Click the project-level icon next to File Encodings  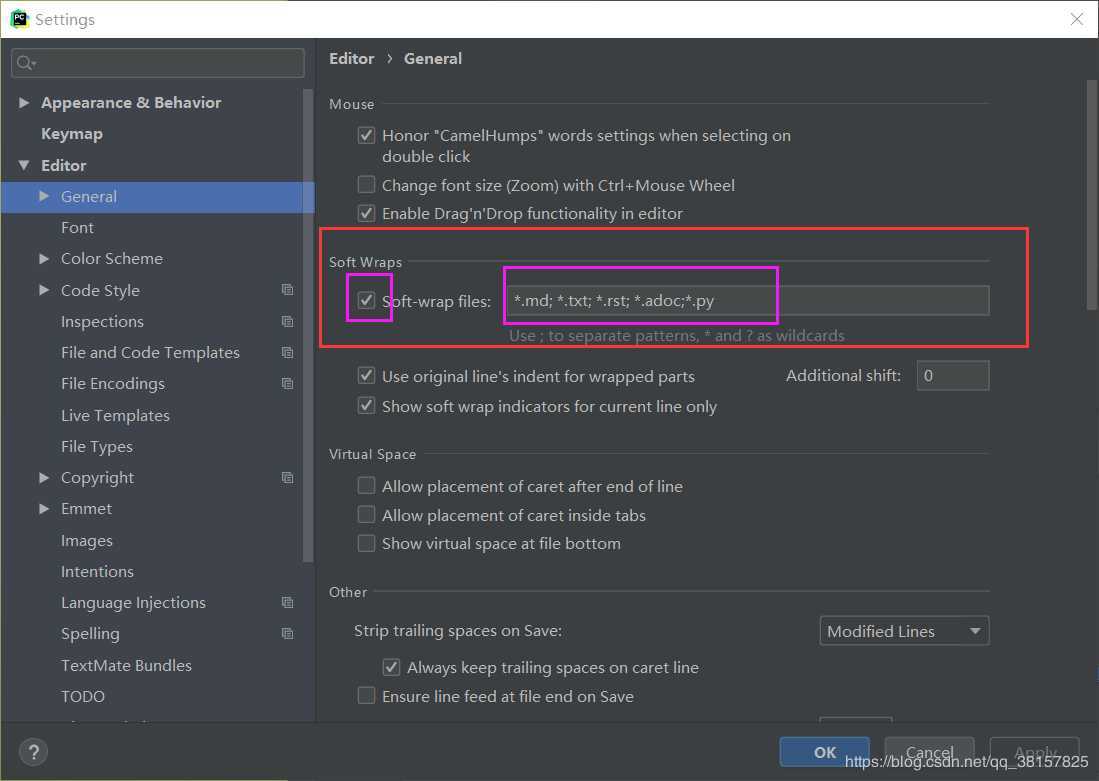click(x=288, y=384)
